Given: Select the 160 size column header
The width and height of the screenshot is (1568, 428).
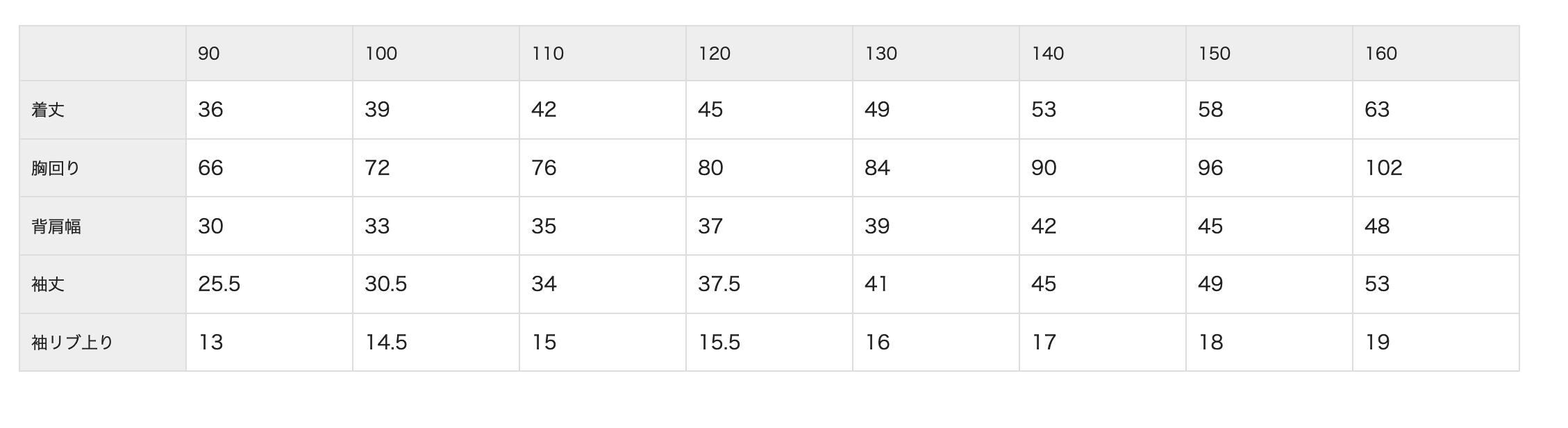Looking at the screenshot, I should pos(1436,53).
